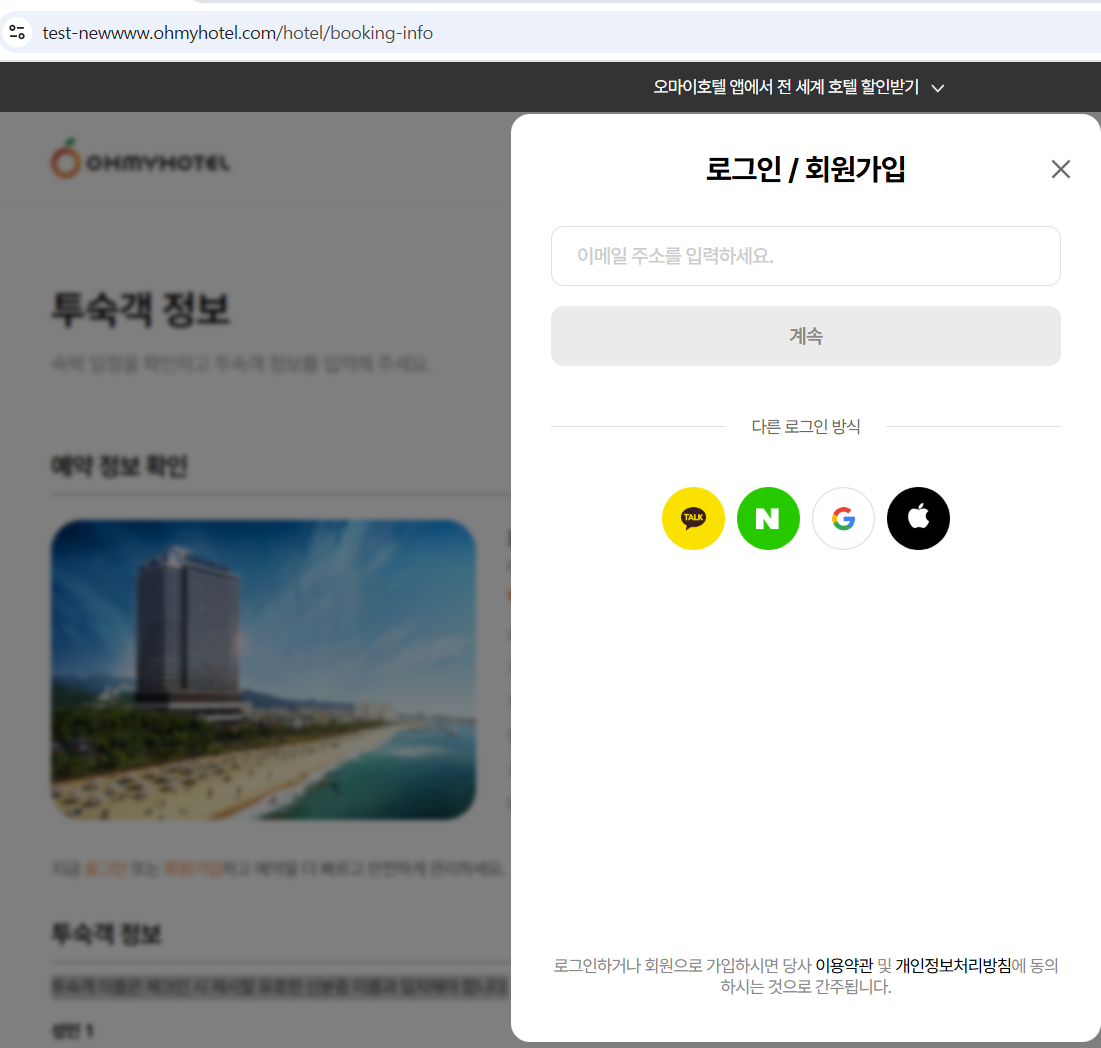Image resolution: width=1101 pixels, height=1048 pixels.
Task: Click the 다른 로그인 방식 label
Action: pos(805,426)
